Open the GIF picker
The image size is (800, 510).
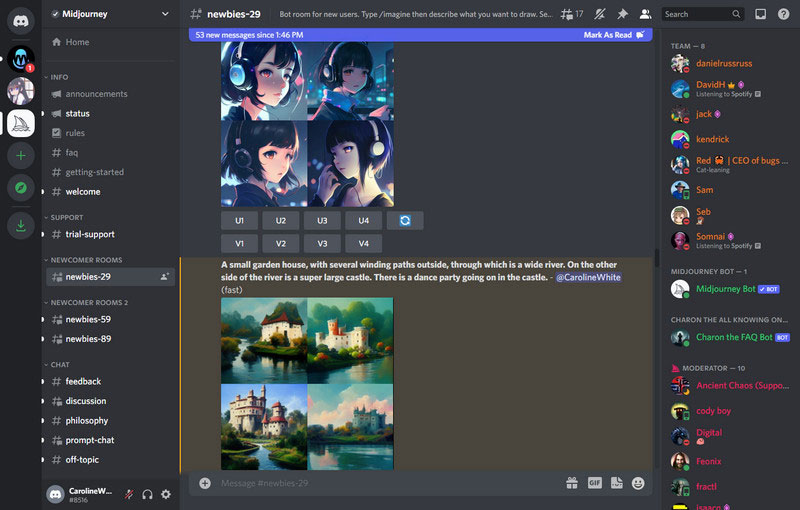point(594,483)
